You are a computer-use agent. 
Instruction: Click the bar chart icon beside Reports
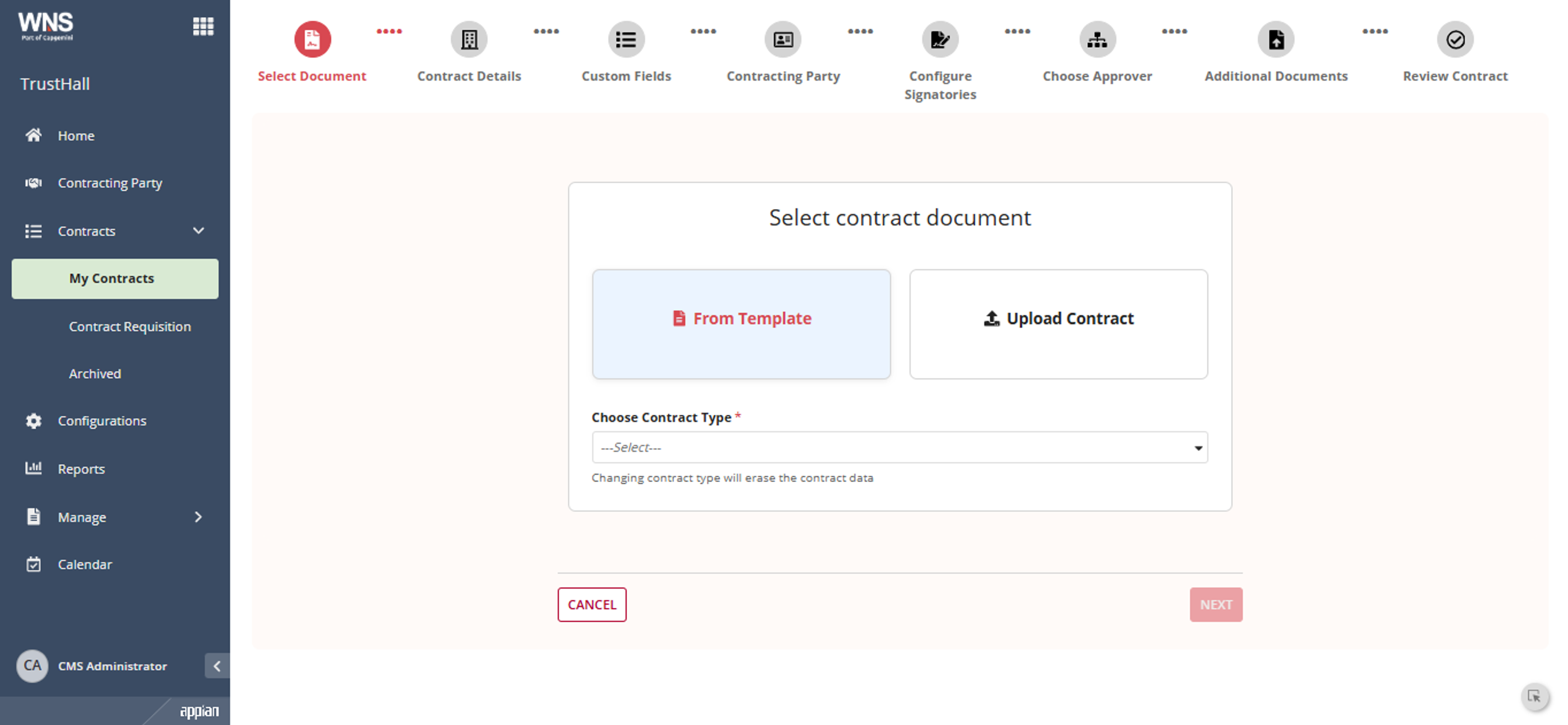pos(33,468)
